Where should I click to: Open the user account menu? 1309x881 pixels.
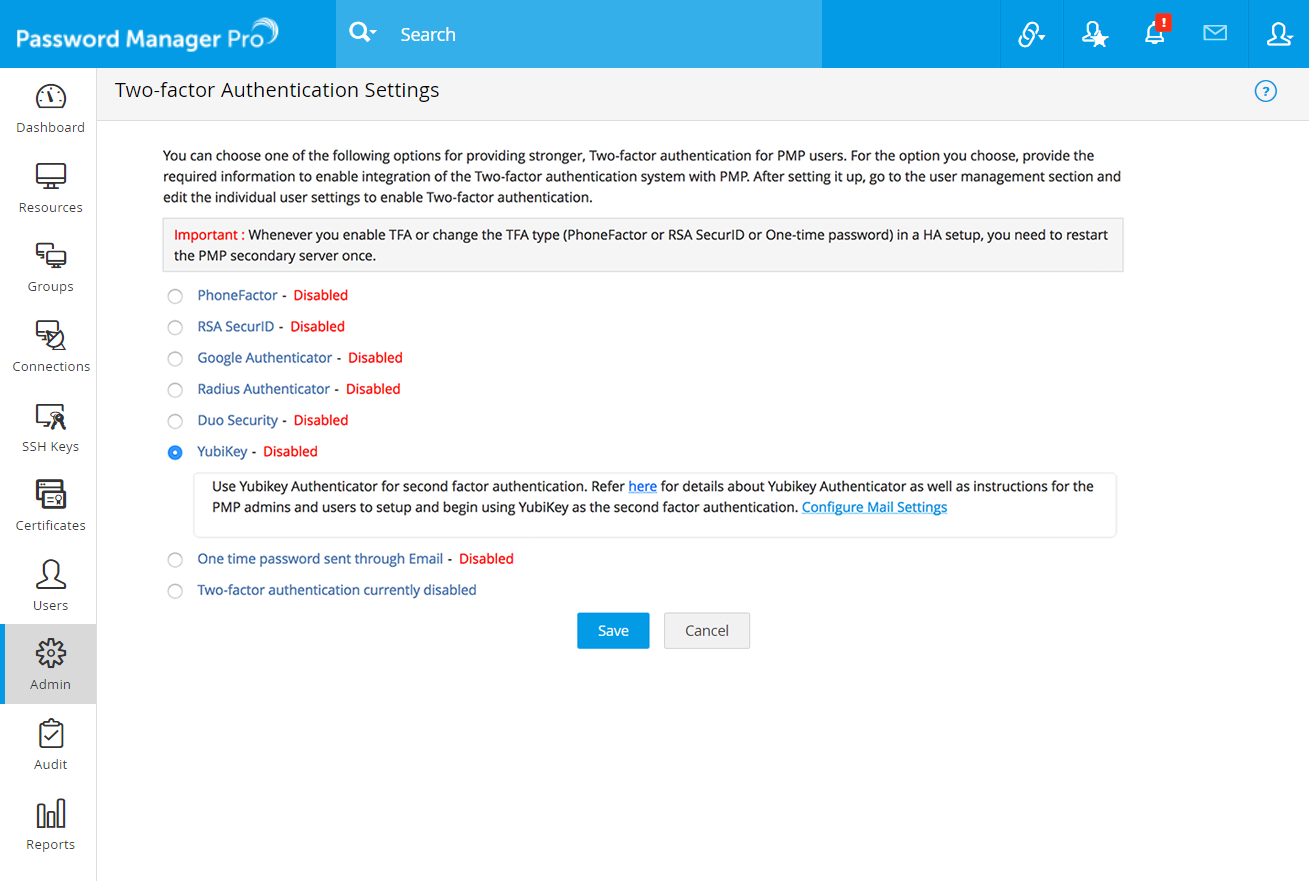(1279, 34)
